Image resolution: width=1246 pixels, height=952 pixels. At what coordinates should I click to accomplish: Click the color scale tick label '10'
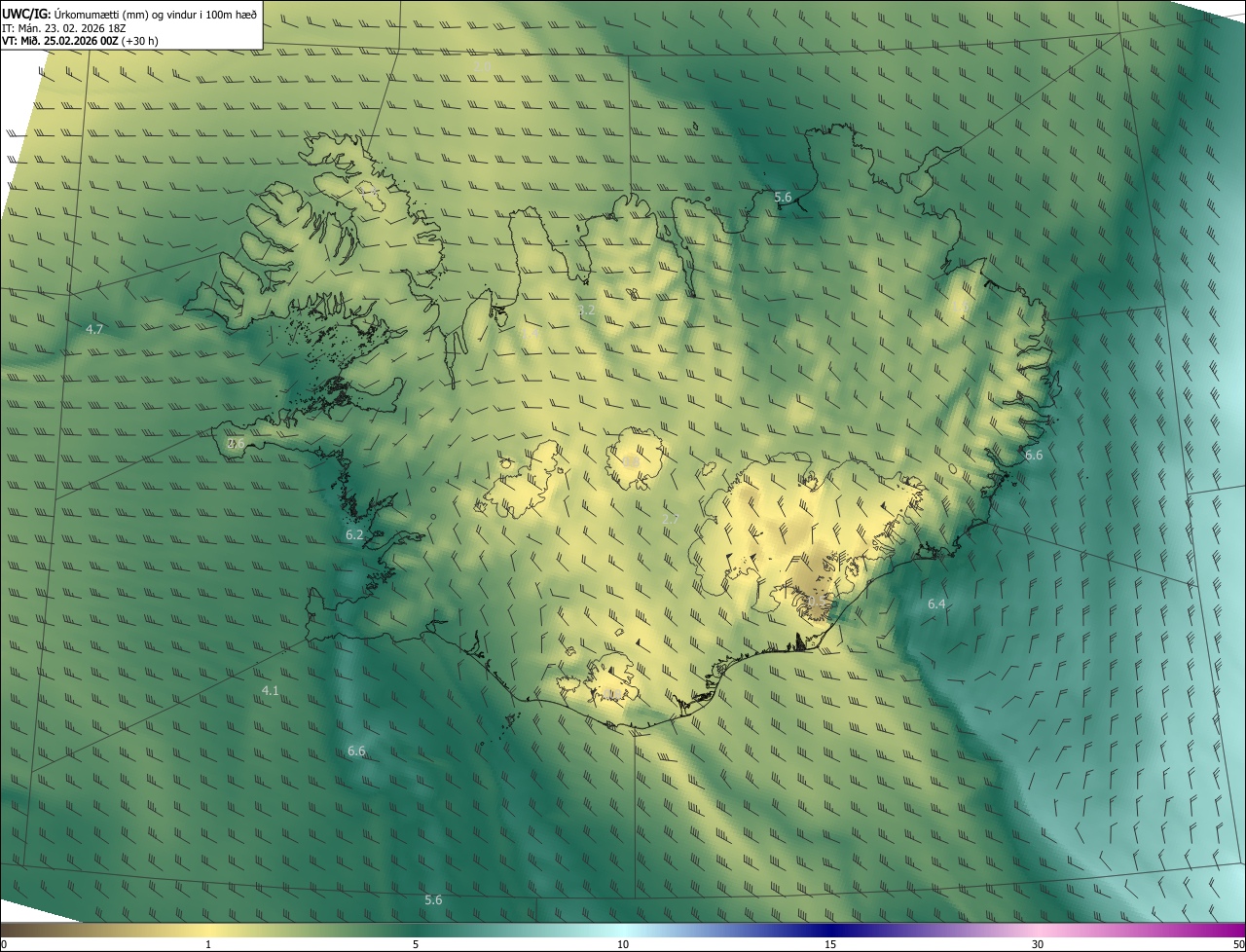coord(623,944)
